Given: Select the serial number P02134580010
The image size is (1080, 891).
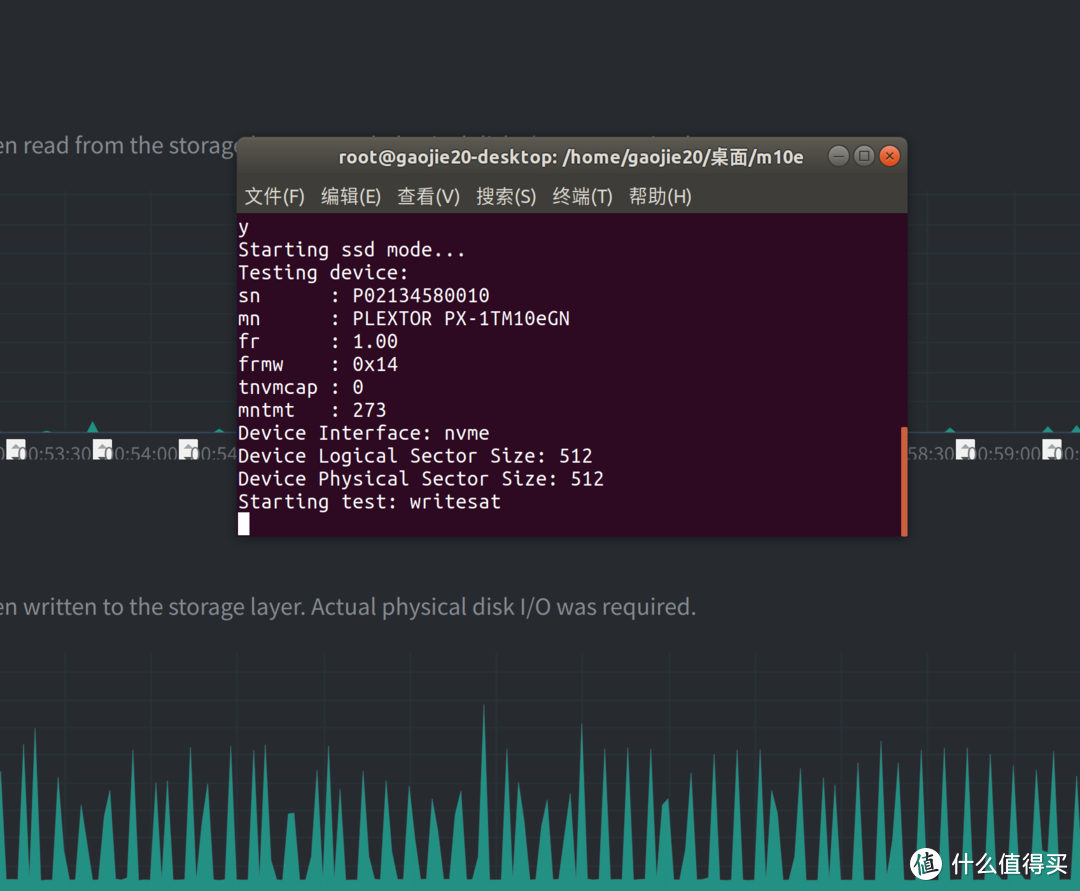Looking at the screenshot, I should [421, 296].
